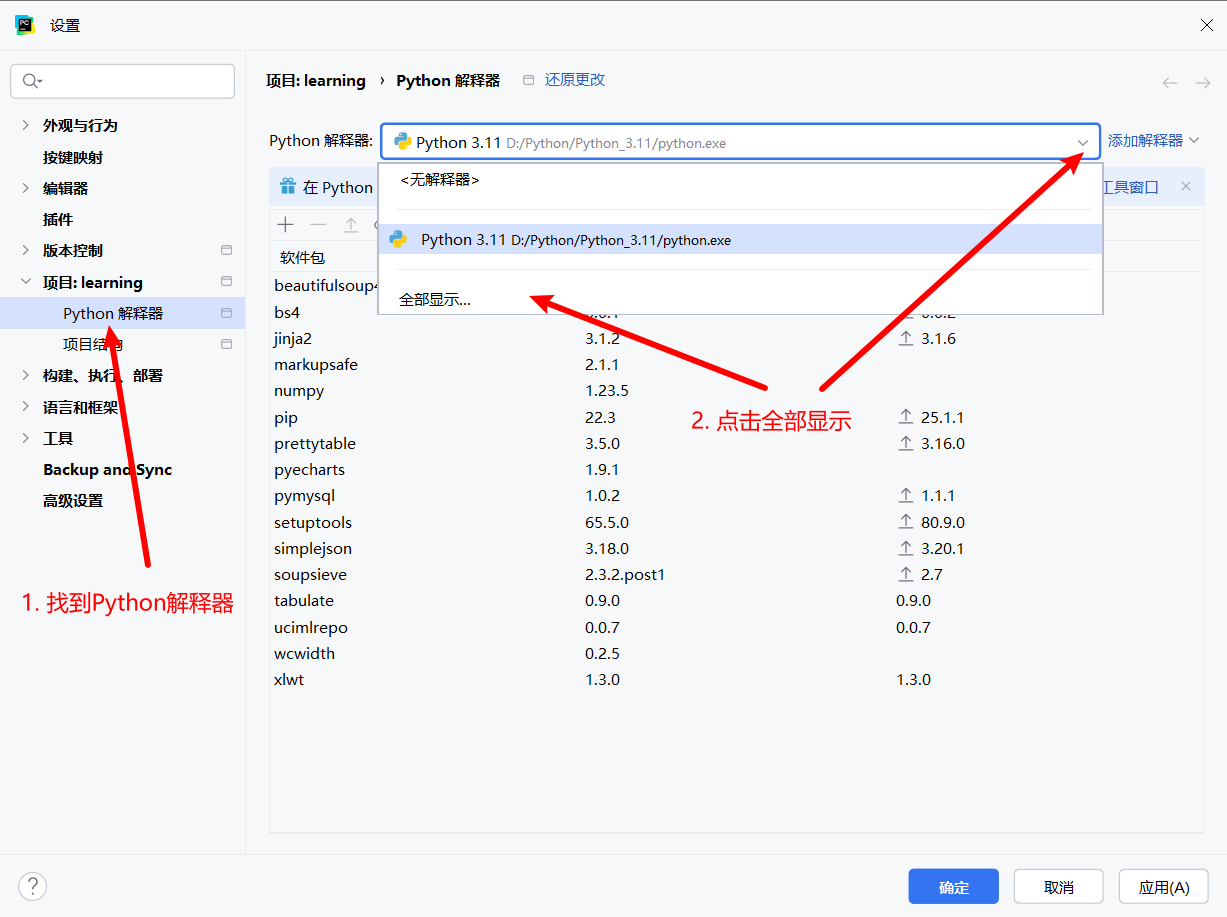Click the PyCharm logo in the title bar
This screenshot has width=1227, height=917.
(25, 25)
